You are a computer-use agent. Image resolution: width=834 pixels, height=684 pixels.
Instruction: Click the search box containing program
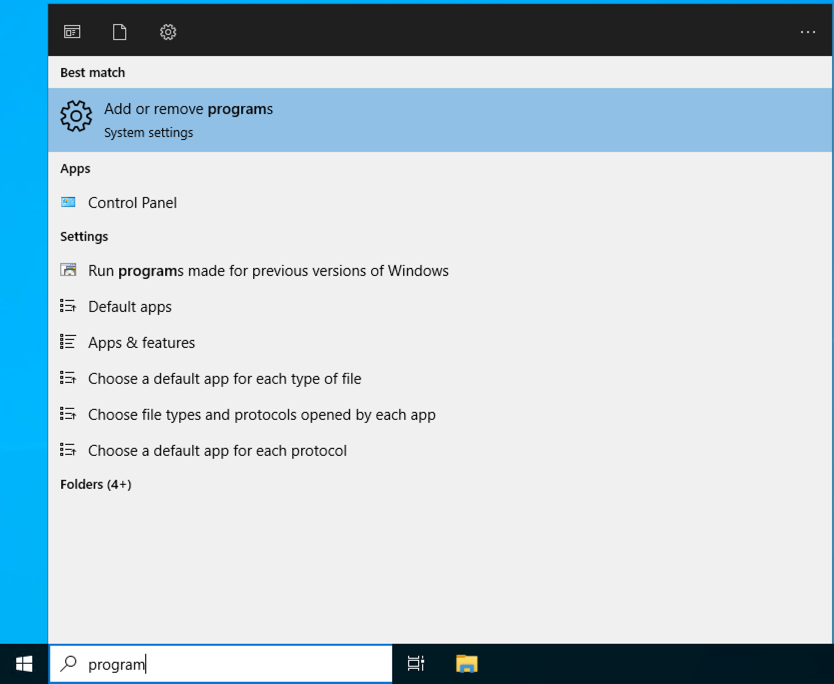(221, 664)
